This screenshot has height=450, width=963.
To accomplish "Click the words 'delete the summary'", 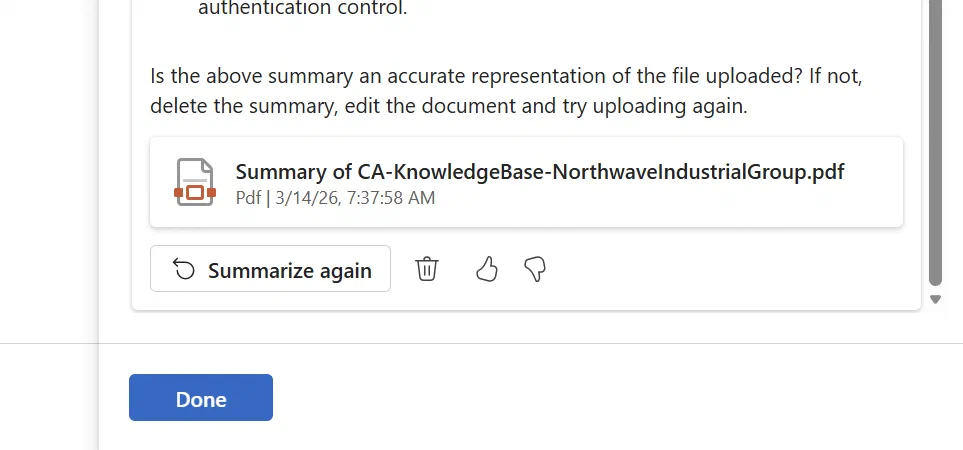I will click(x=244, y=106).
